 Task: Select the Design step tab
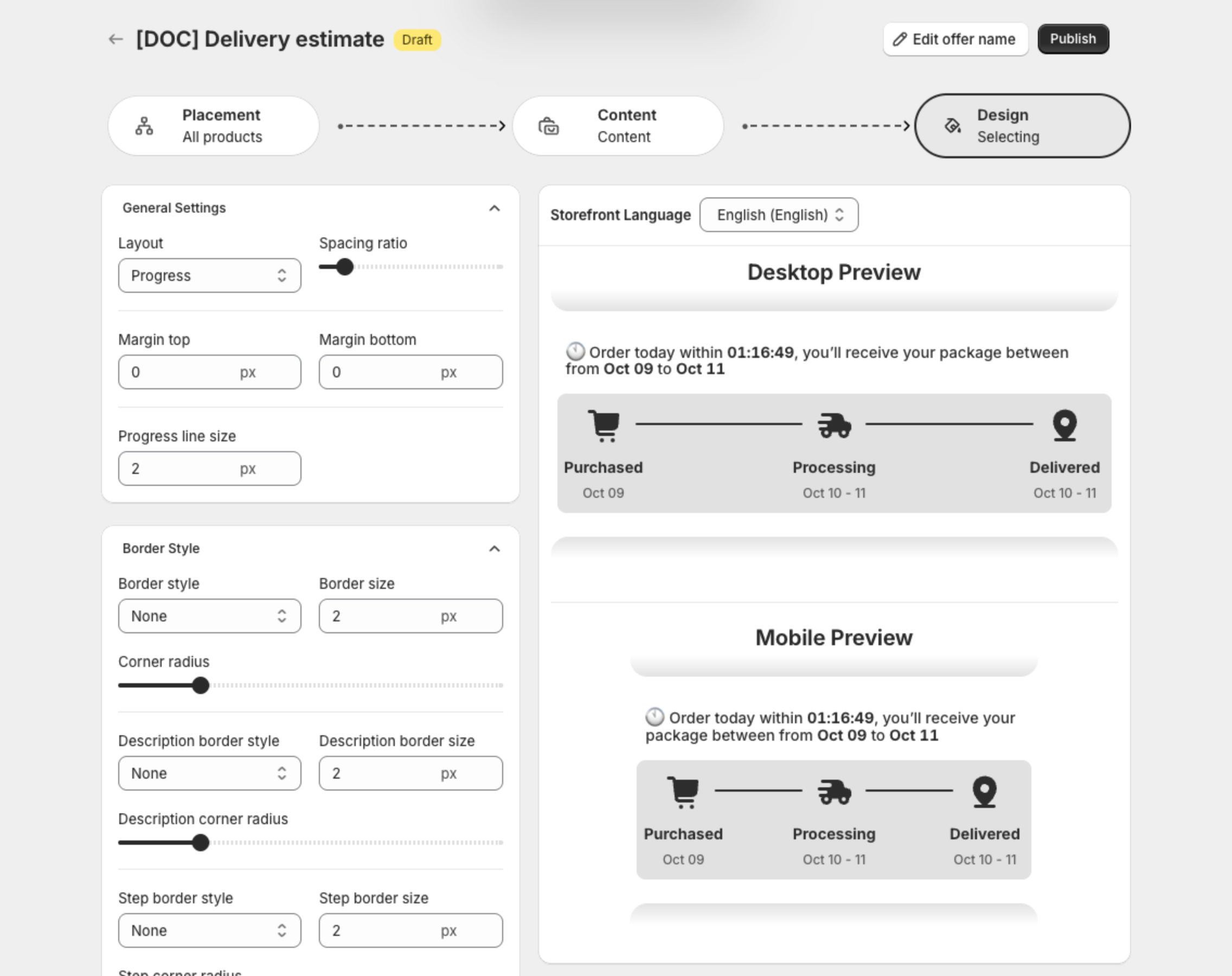click(1022, 126)
